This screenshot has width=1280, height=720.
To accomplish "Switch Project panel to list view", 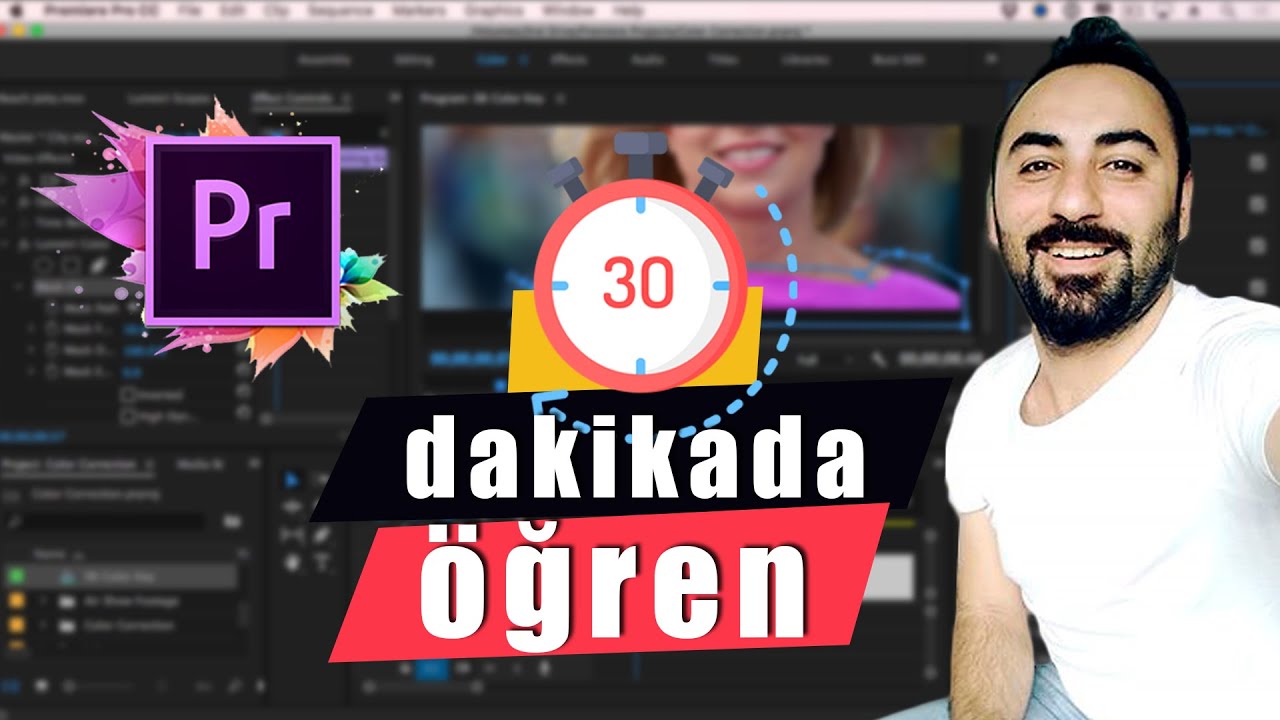I will point(12,687).
